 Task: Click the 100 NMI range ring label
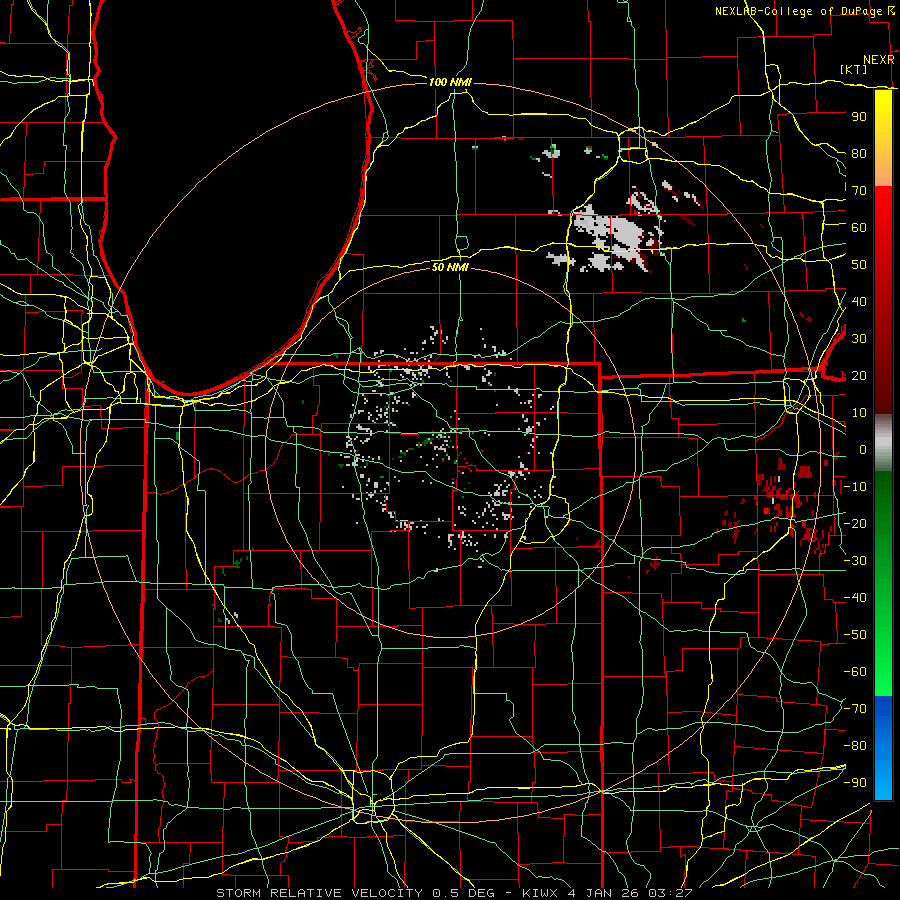[450, 82]
